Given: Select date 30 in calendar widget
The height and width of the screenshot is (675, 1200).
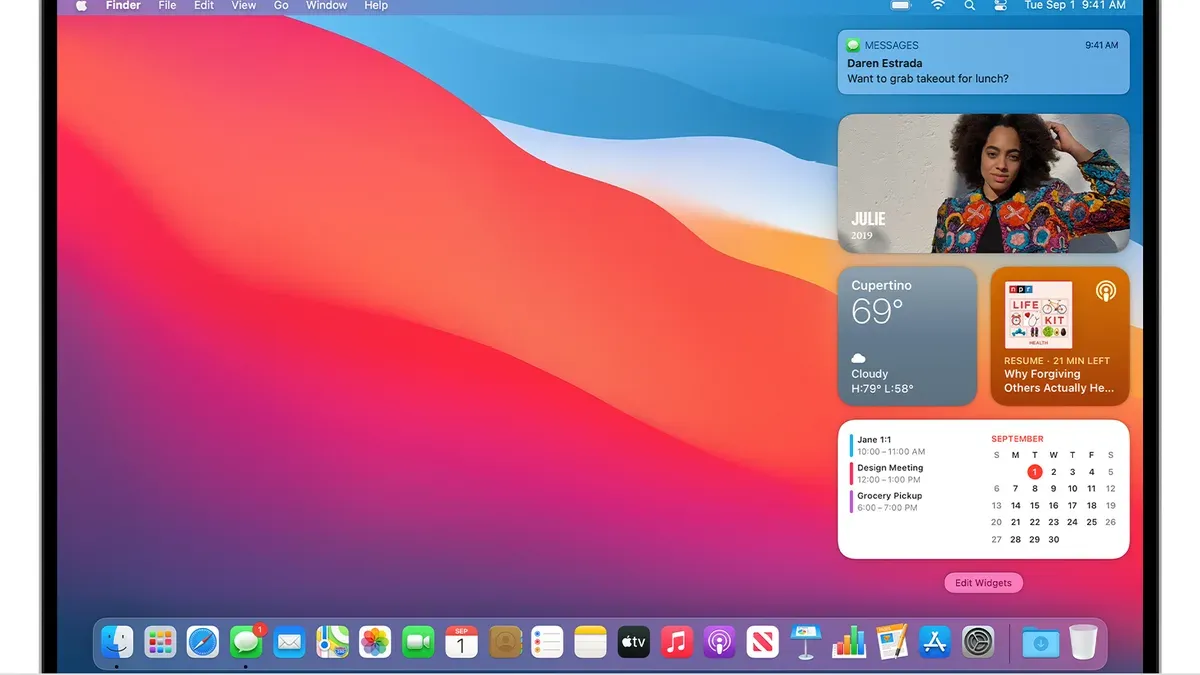Looking at the screenshot, I should pos(1053,539).
